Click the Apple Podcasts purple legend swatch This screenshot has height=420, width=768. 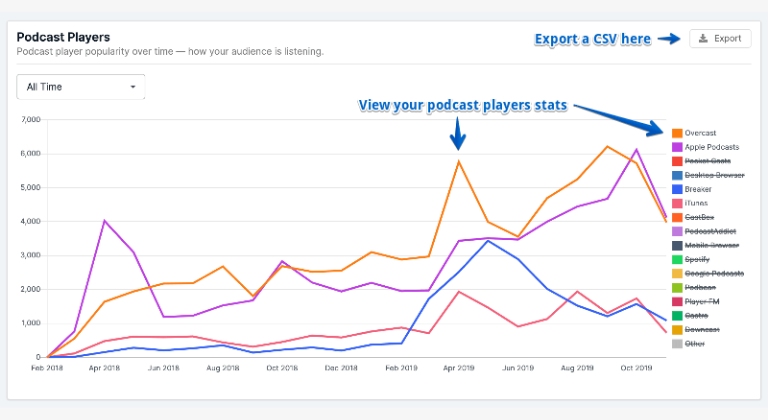[x=677, y=147]
